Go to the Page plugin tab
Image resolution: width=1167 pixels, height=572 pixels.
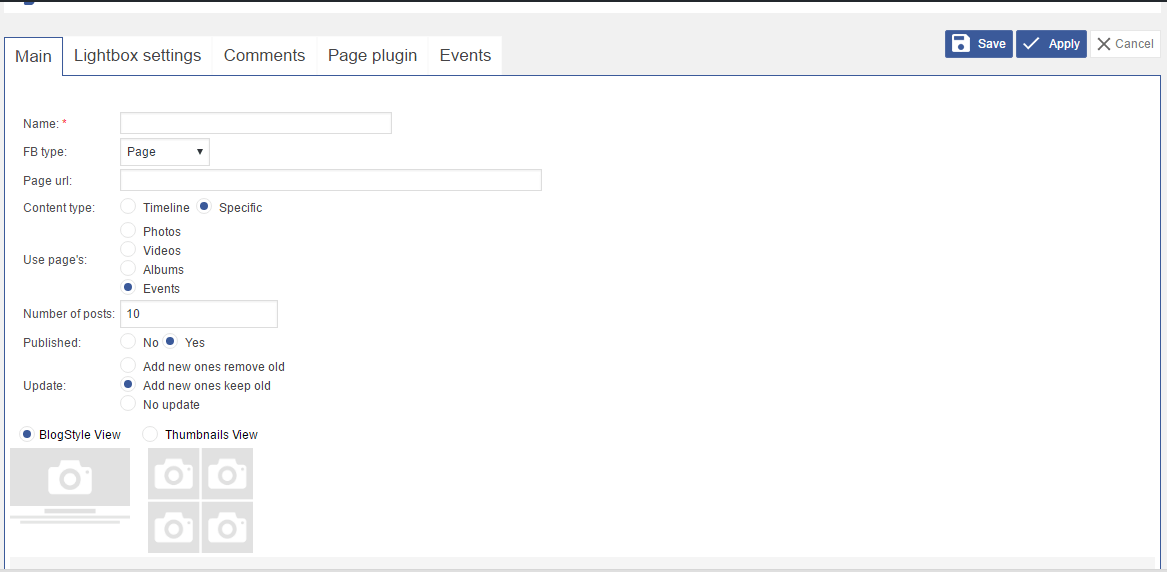372,56
